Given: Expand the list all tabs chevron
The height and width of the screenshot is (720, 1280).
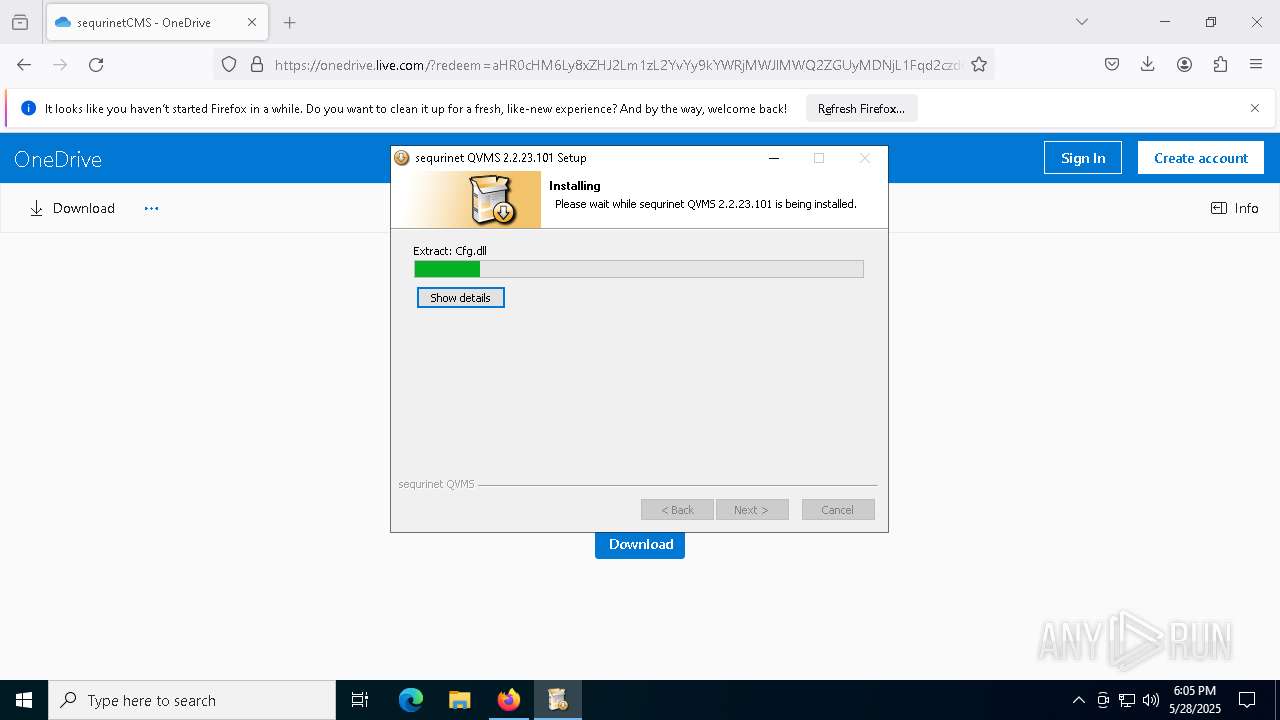Looking at the screenshot, I should pos(1082,22).
